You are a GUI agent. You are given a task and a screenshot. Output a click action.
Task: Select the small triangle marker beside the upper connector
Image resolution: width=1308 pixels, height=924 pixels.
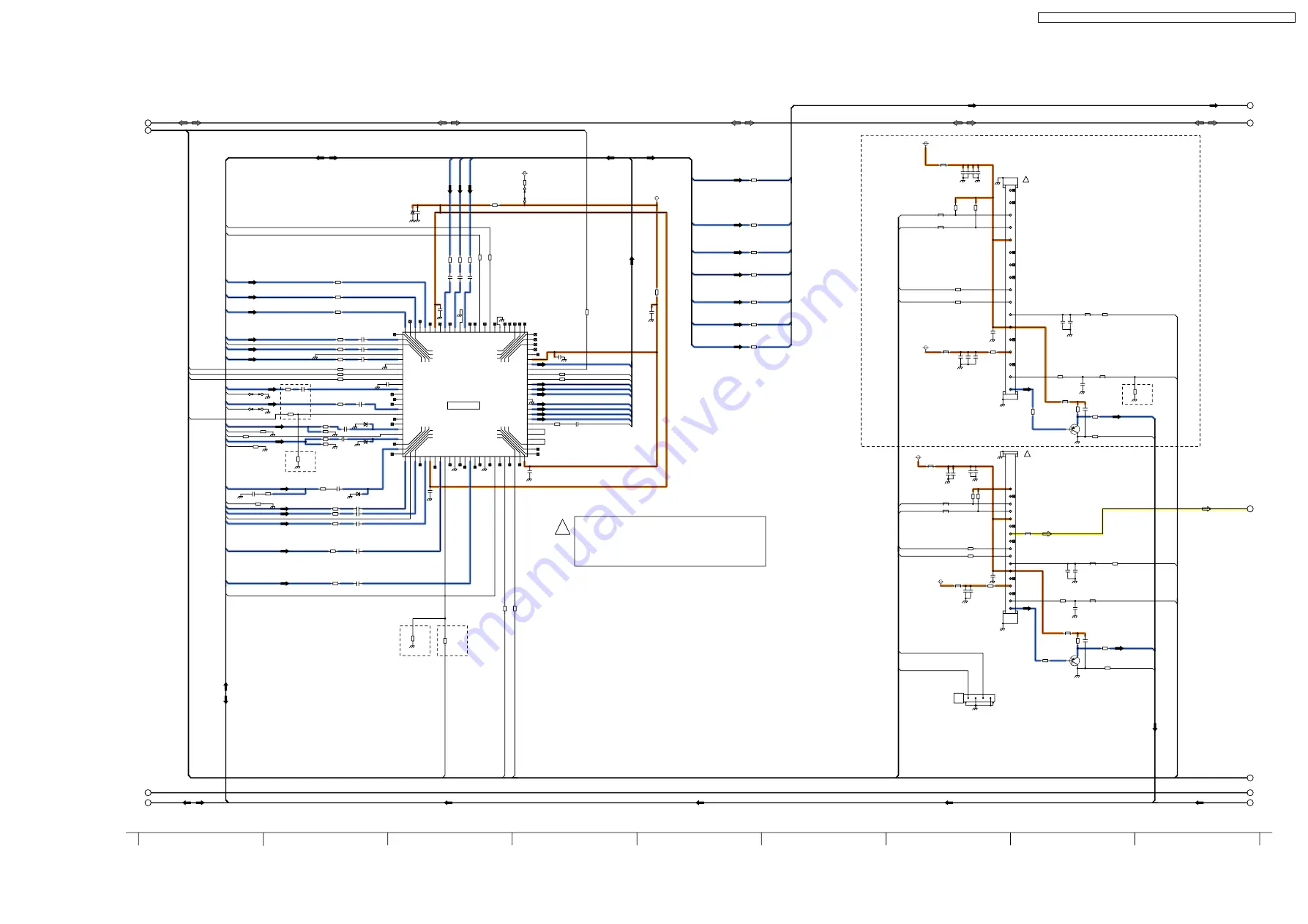[1025, 179]
